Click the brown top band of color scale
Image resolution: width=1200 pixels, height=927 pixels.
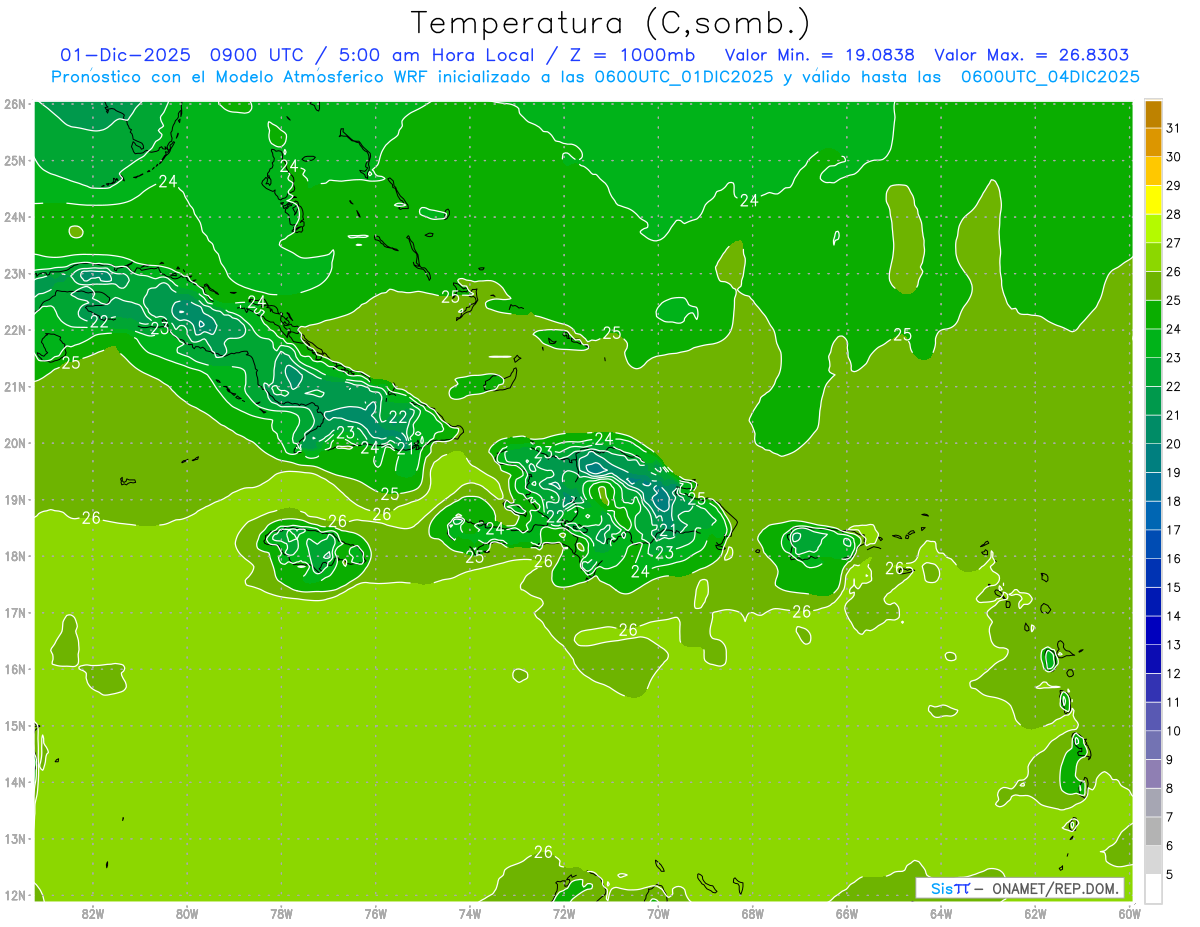tap(1153, 115)
